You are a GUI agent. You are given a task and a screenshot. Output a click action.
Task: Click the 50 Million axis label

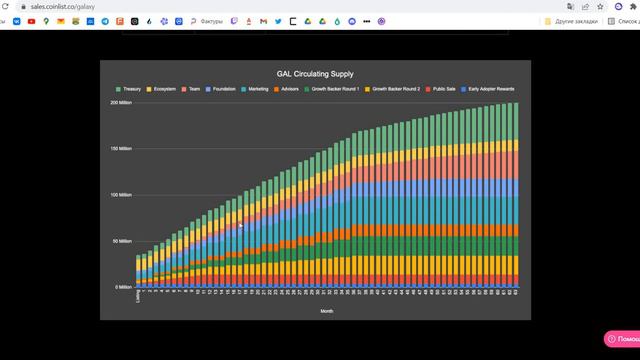tap(122, 241)
